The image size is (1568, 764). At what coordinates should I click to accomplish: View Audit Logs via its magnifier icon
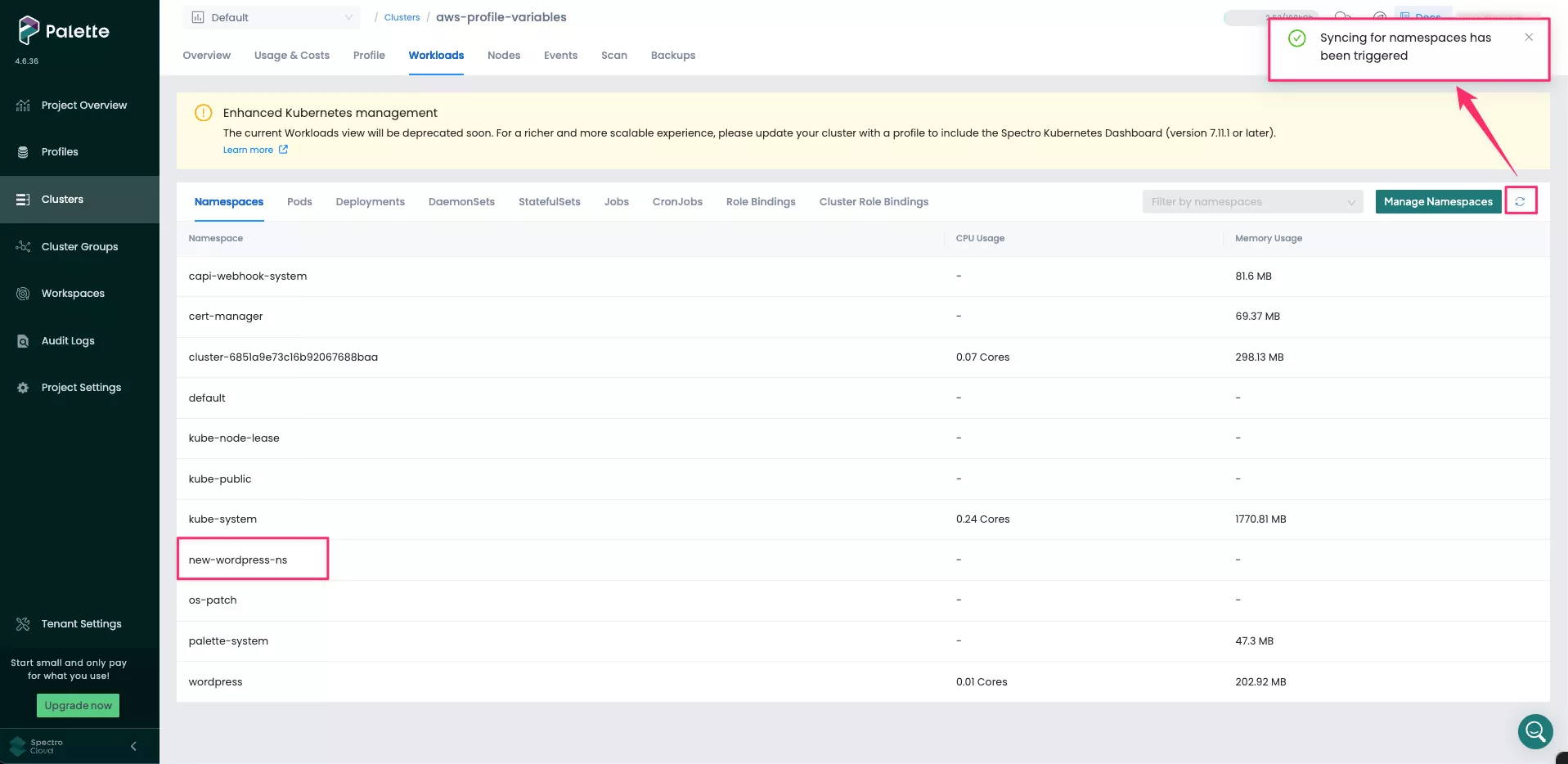pos(22,340)
